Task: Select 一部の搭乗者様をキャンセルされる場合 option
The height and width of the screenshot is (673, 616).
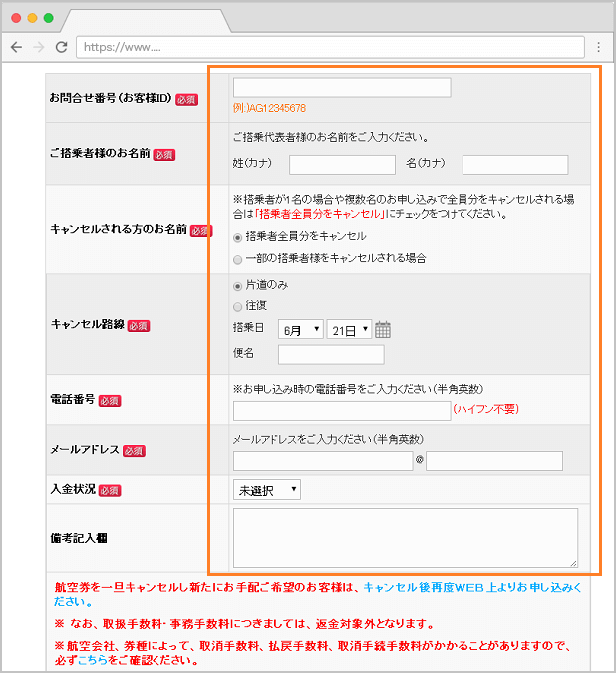Action: tap(237, 258)
